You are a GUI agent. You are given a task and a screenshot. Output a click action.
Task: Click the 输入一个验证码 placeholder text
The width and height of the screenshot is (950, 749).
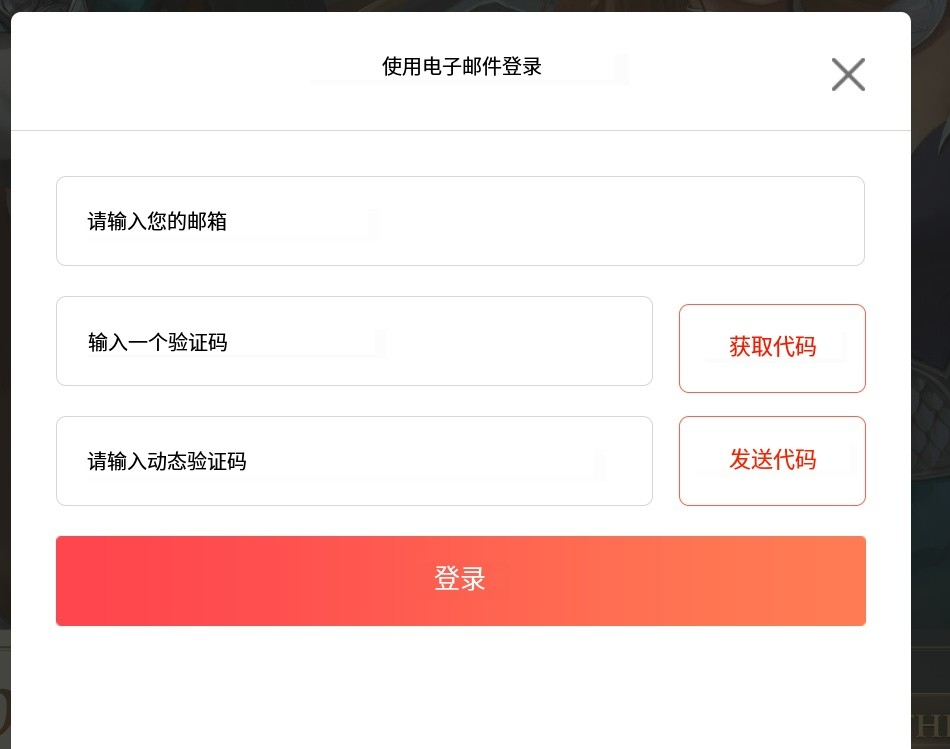tap(158, 342)
